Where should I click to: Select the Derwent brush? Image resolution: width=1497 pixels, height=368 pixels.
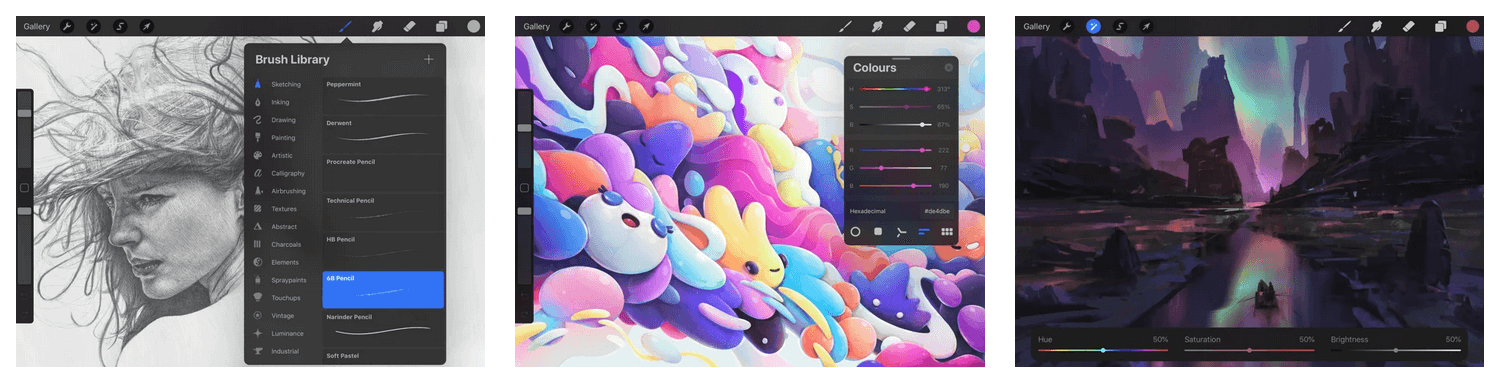pos(384,135)
